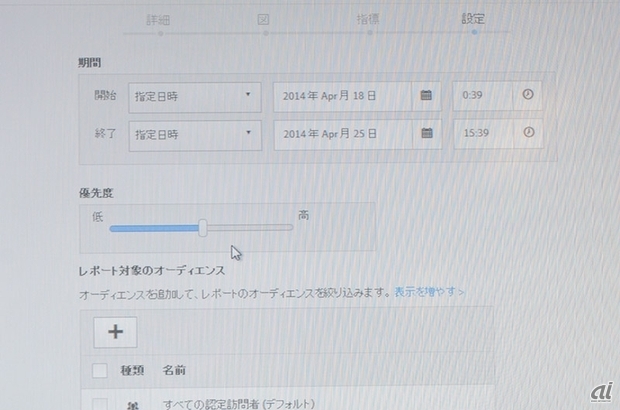Open the 終了 指定日時 dropdown
The image size is (620, 410).
point(195,135)
